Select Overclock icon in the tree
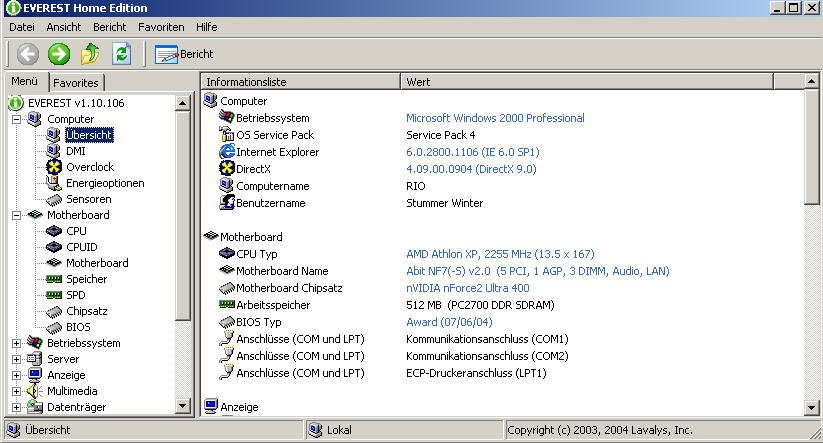The width and height of the screenshot is (823, 443). click(54, 167)
